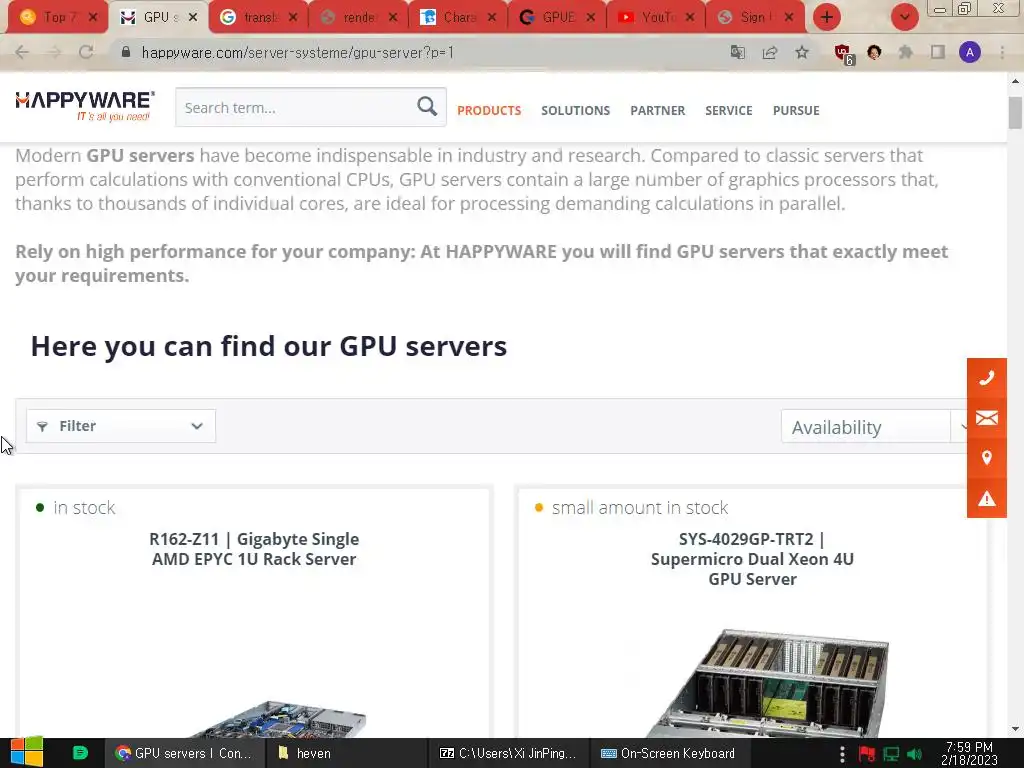The height and width of the screenshot is (768, 1024).
Task: Click the orange phone contact icon
Action: pyautogui.click(x=987, y=378)
